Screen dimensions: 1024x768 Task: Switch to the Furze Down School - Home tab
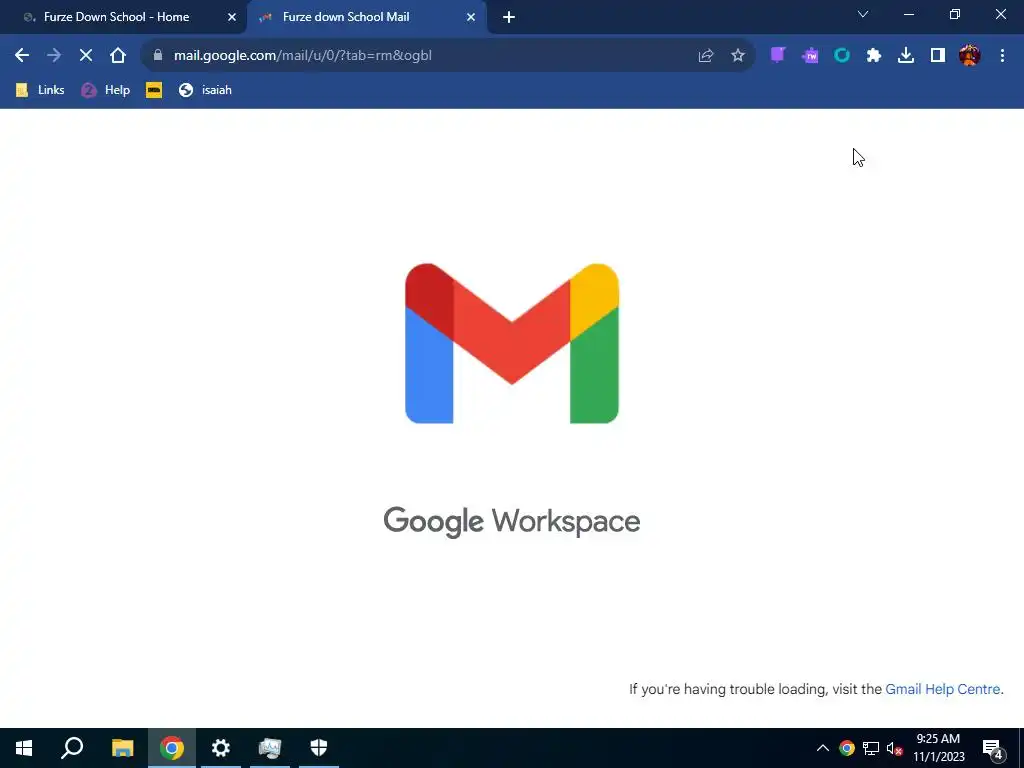coord(116,17)
